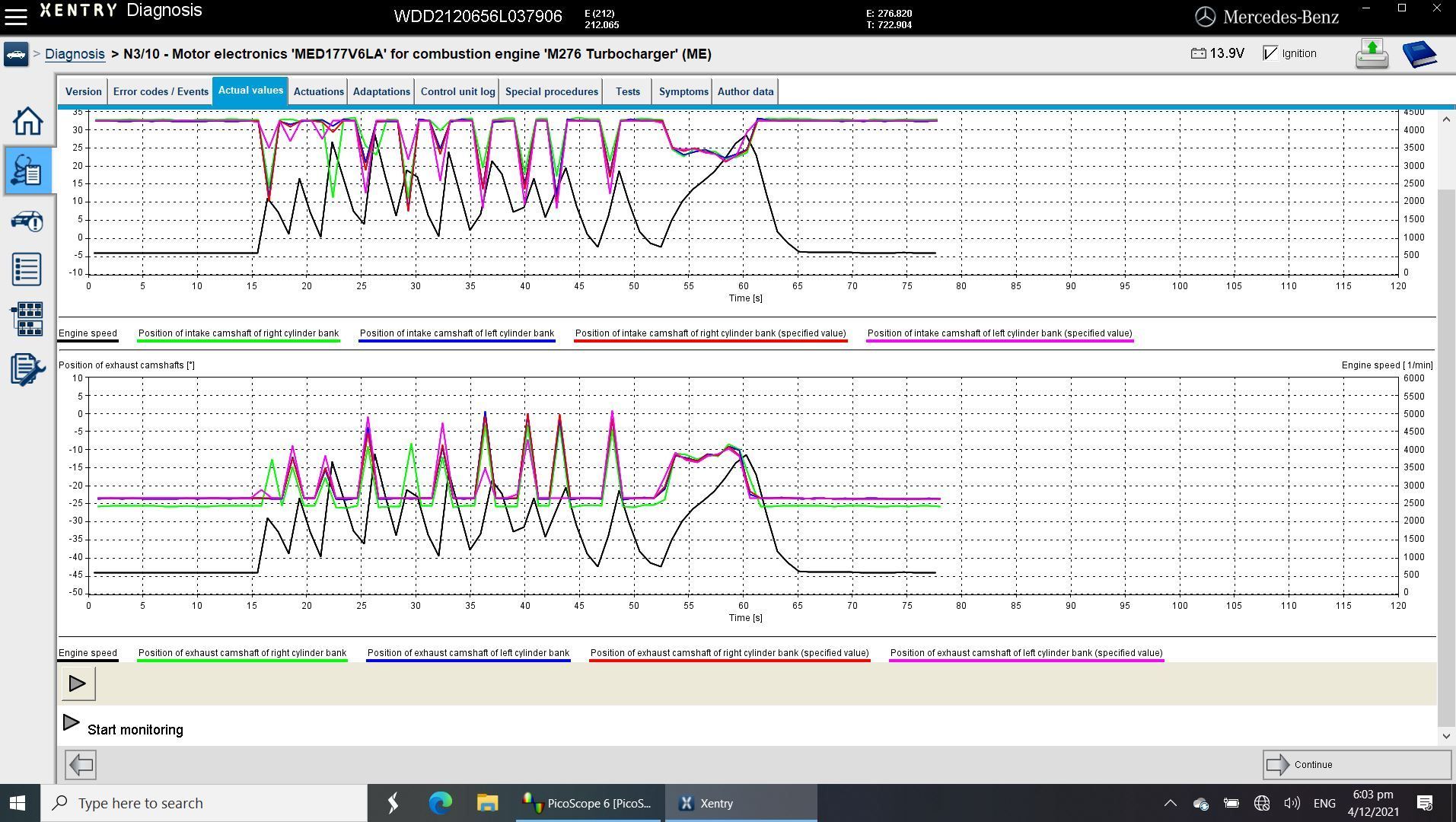Image resolution: width=1456 pixels, height=822 pixels.
Task: Show hidden icons in system tray
Action: click(x=1170, y=803)
